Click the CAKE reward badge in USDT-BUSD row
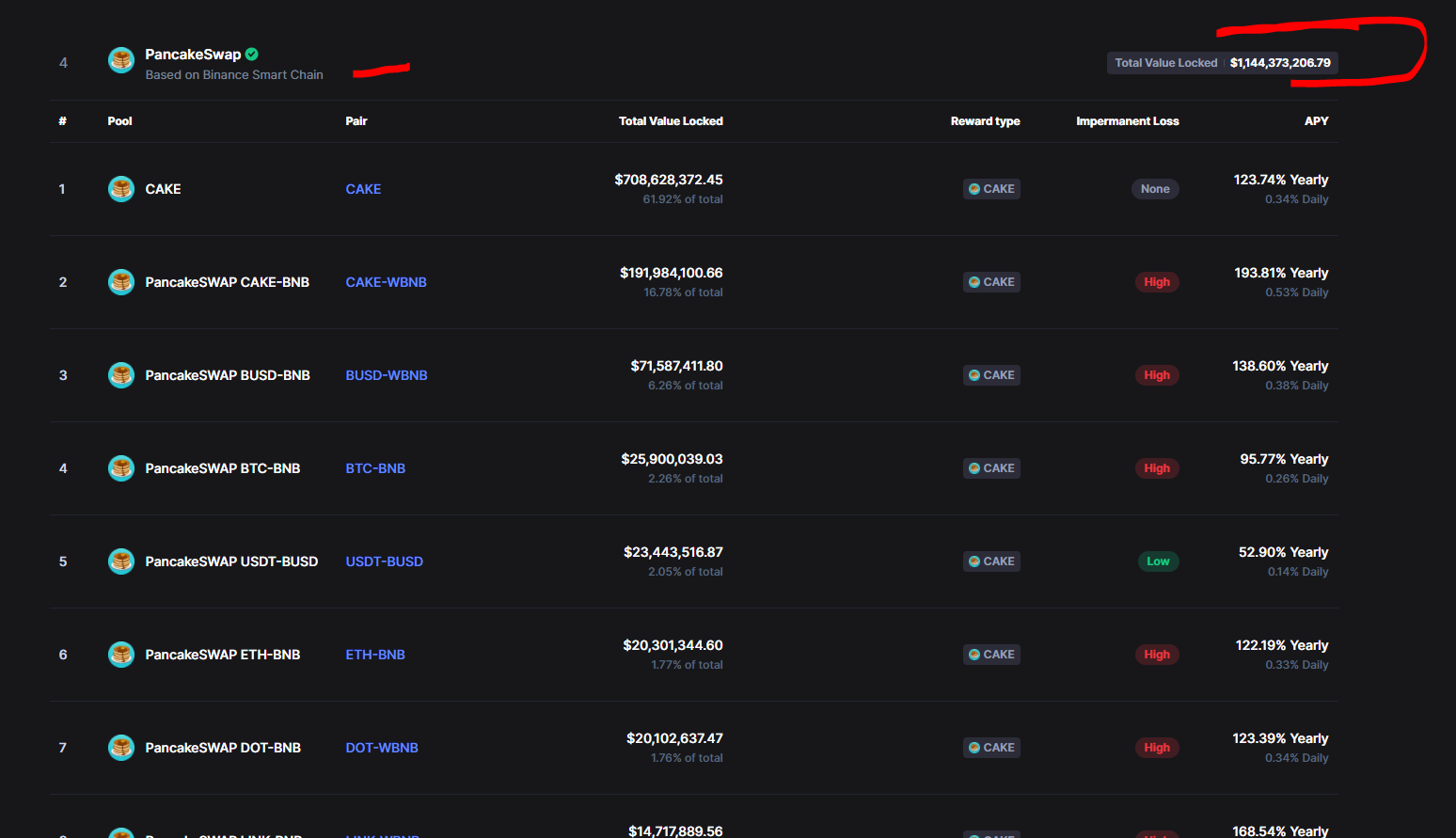Image resolution: width=1456 pixels, height=838 pixels. click(991, 561)
